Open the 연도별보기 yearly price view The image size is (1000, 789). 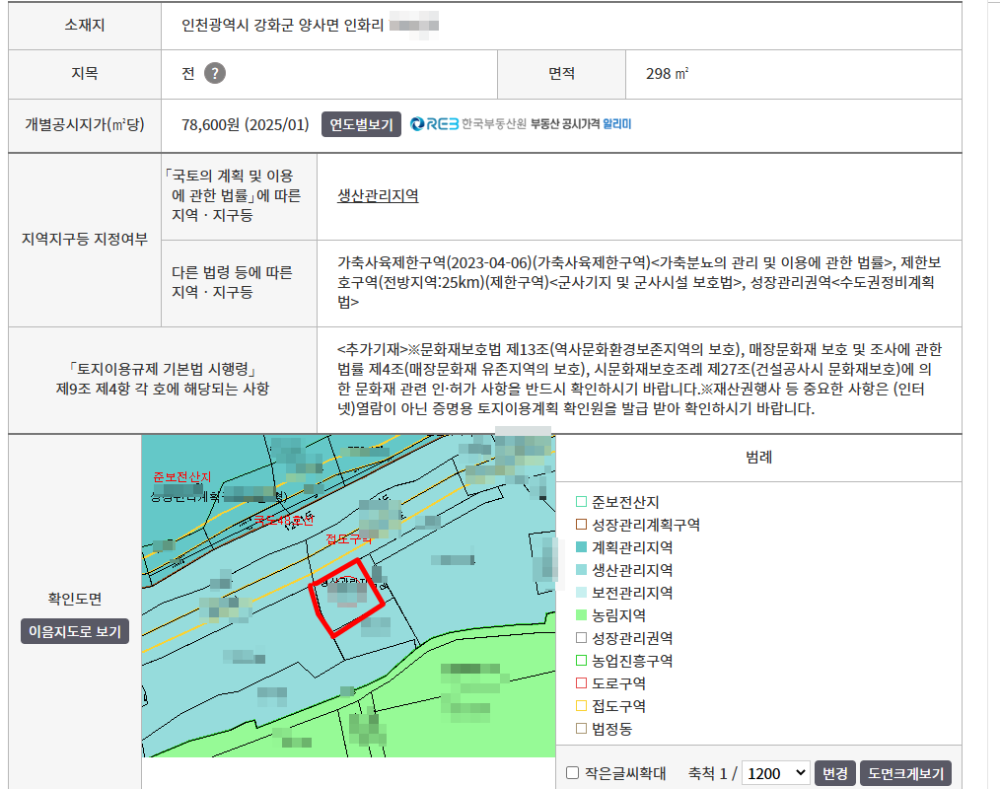361,125
